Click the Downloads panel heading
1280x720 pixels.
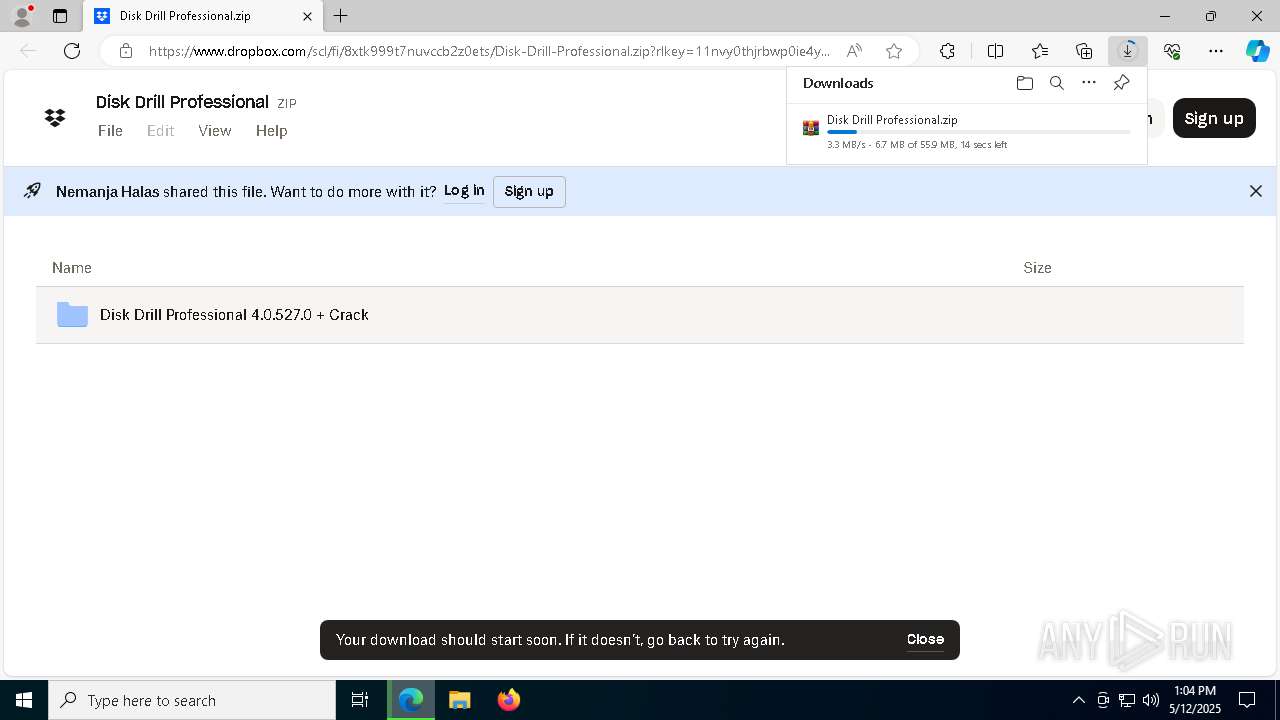(838, 83)
